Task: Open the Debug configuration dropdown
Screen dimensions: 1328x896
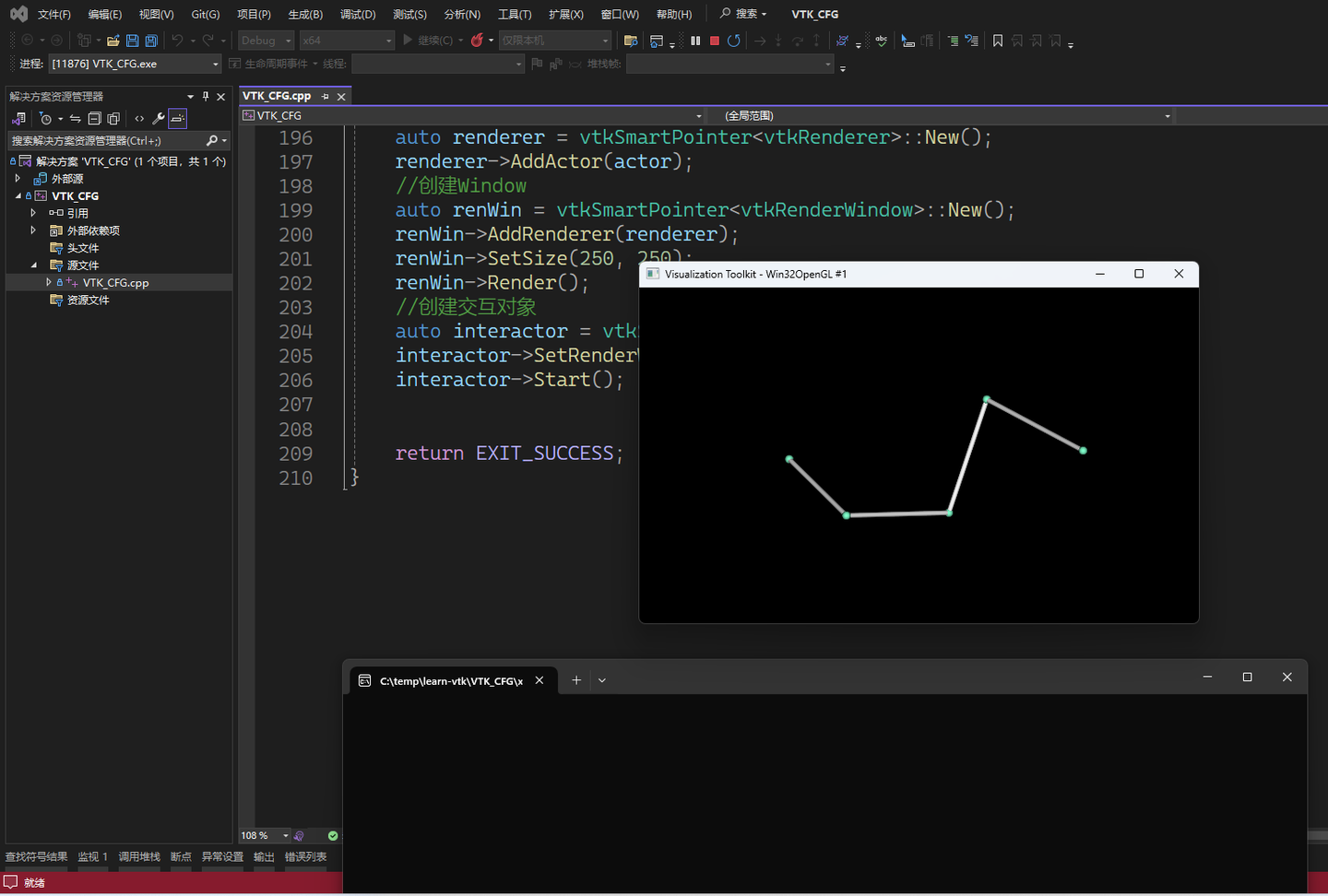Action: pos(267,41)
